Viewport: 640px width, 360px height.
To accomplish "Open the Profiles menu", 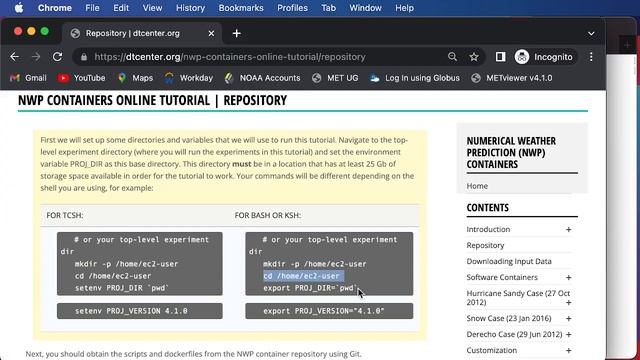I will [x=292, y=8].
